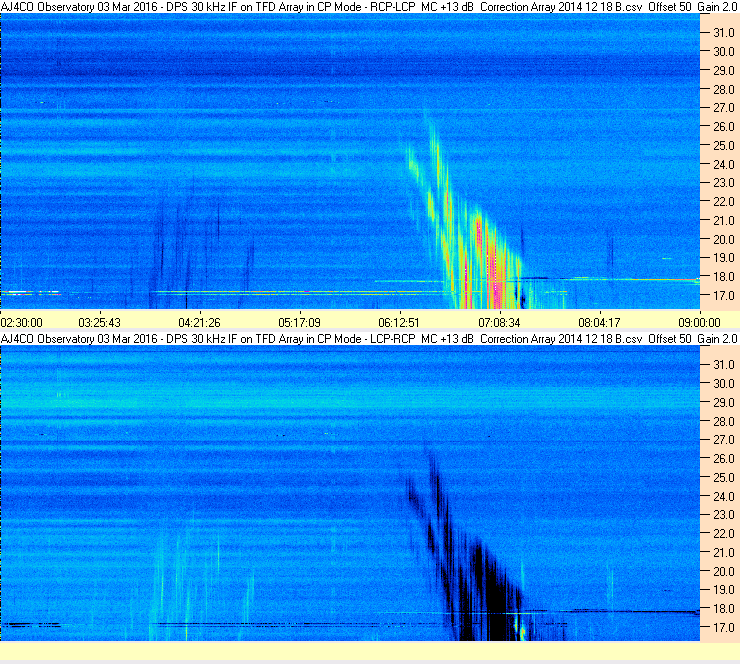
Task: Click the 03:25:43 time axis label
Action: (x=100, y=323)
